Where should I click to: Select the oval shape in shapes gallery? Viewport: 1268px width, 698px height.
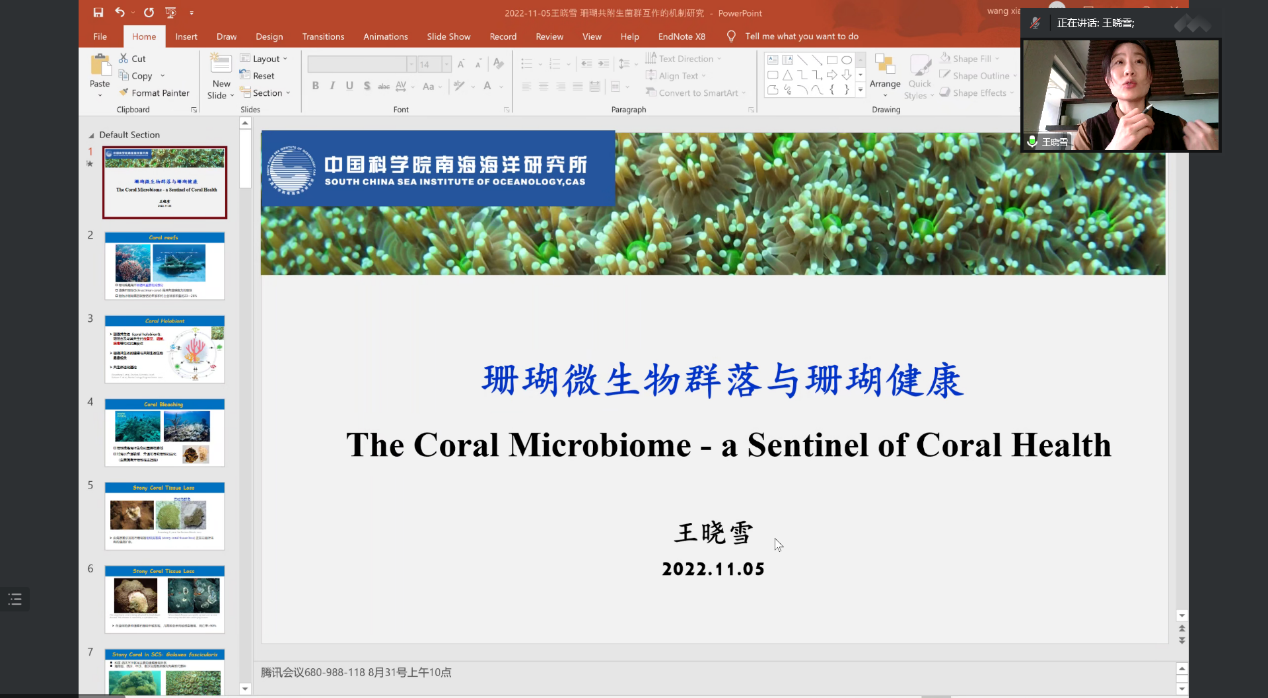point(846,60)
